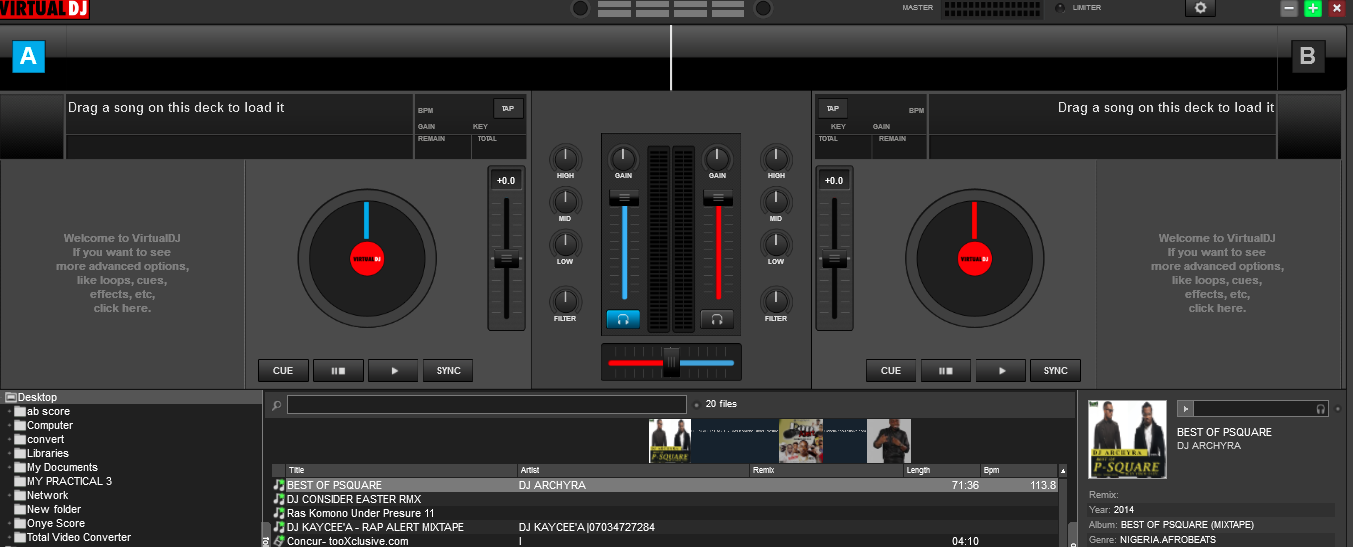
Task: Turn the left deck FILTER knob
Action: [x=565, y=300]
